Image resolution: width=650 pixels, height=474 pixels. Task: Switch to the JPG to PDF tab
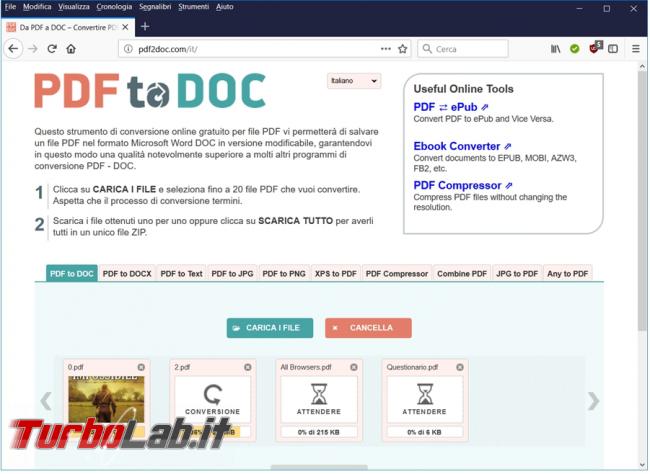pyautogui.click(x=517, y=274)
